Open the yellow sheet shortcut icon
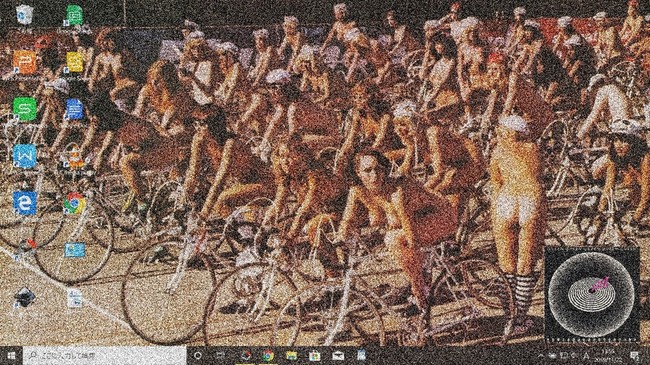Viewport: 650px width, 365px height. pyautogui.click(x=75, y=62)
